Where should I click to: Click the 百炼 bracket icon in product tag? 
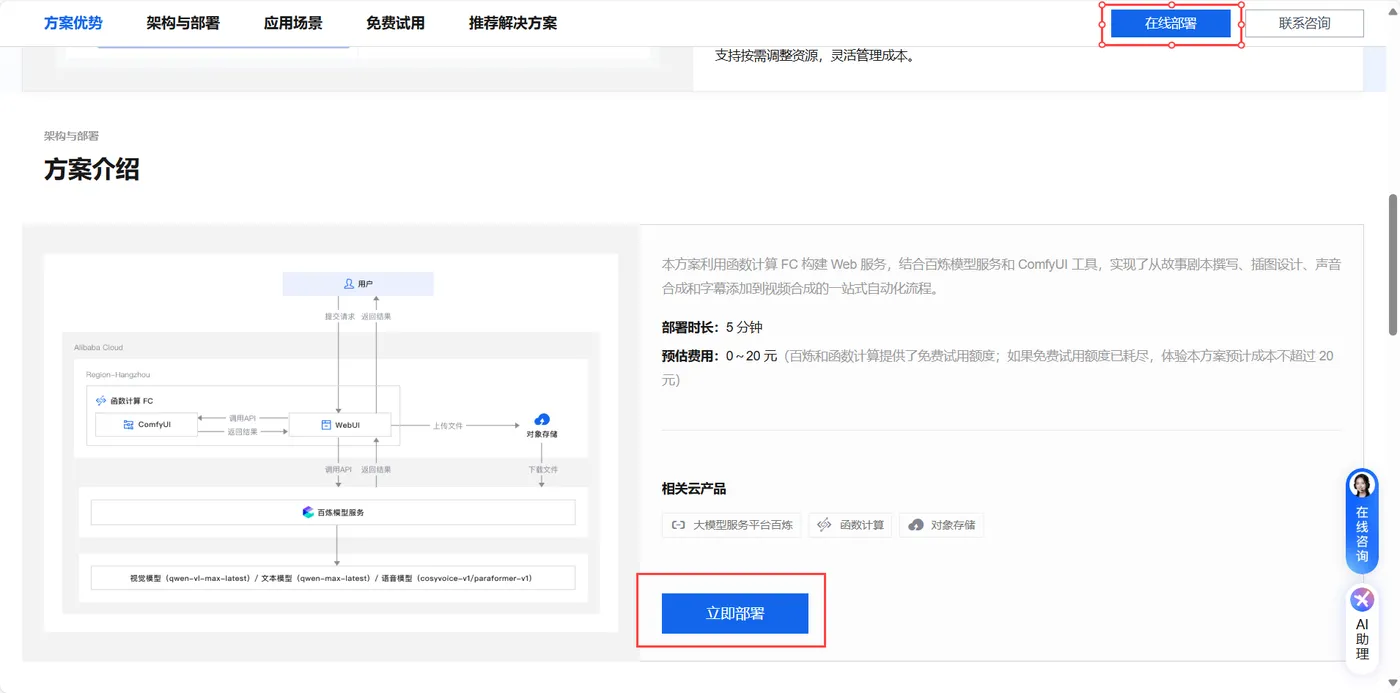pyautogui.click(x=678, y=525)
